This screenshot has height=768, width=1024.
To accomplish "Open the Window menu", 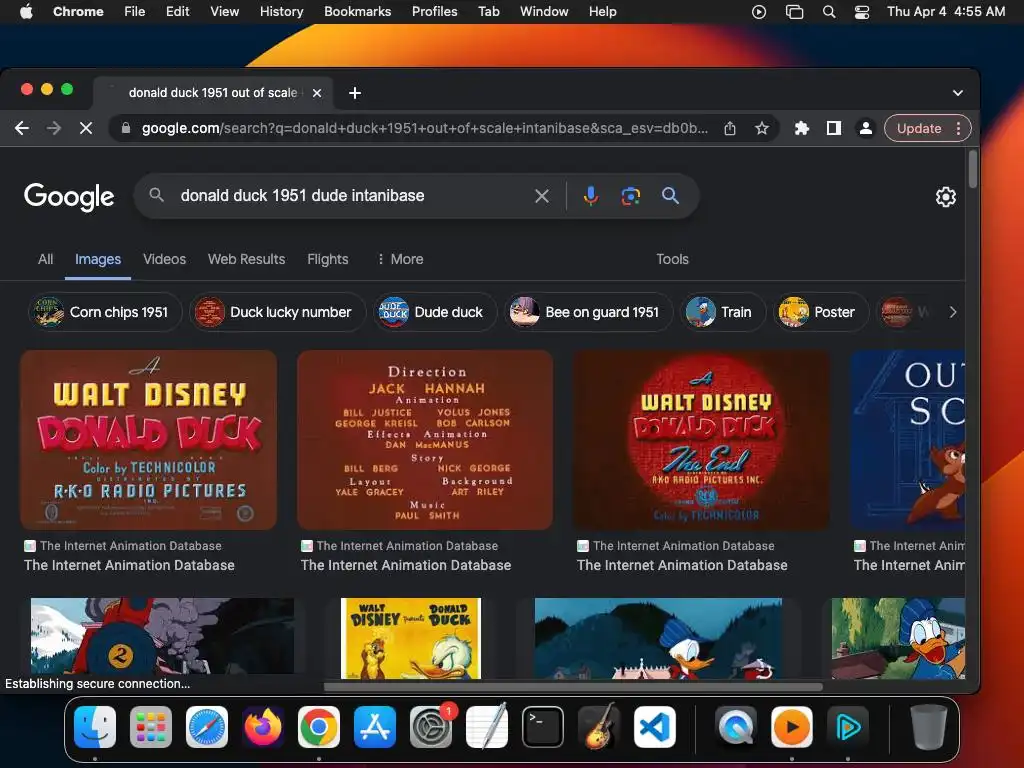I will point(544,12).
